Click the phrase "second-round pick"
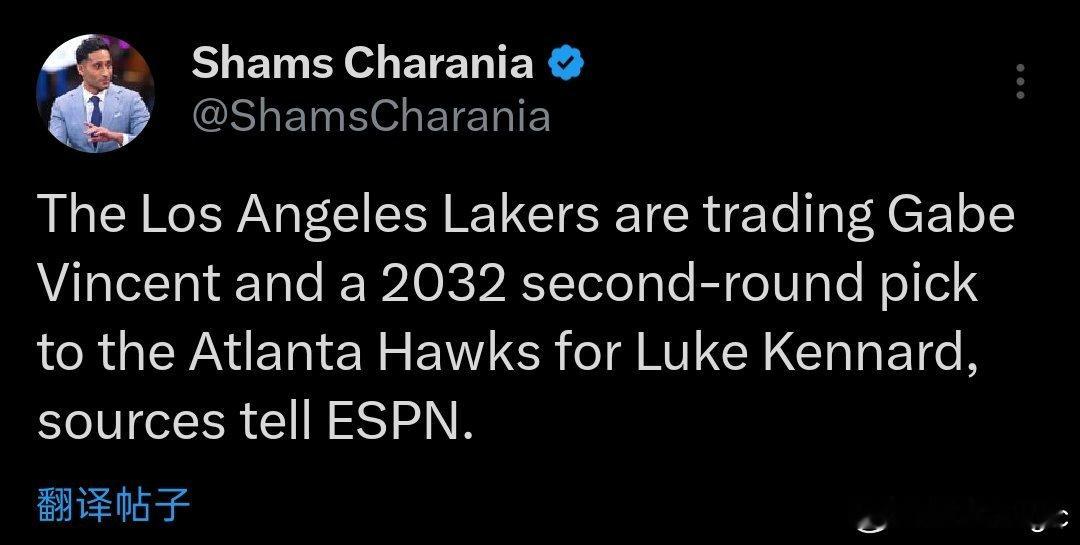 (748, 285)
